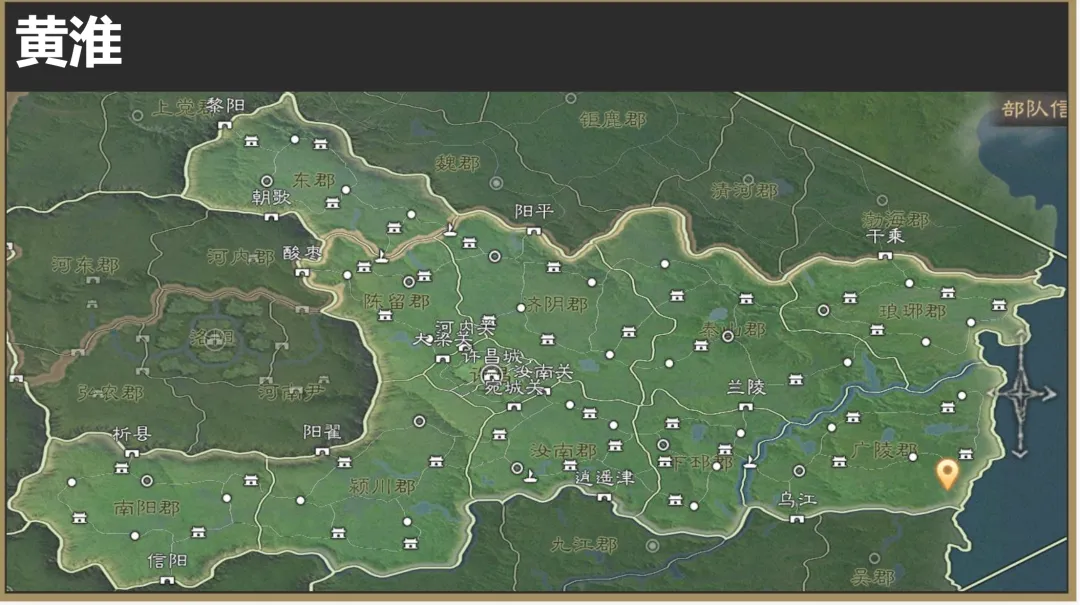Select the 陈留郡 region label
The height and width of the screenshot is (605, 1080).
(x=397, y=301)
